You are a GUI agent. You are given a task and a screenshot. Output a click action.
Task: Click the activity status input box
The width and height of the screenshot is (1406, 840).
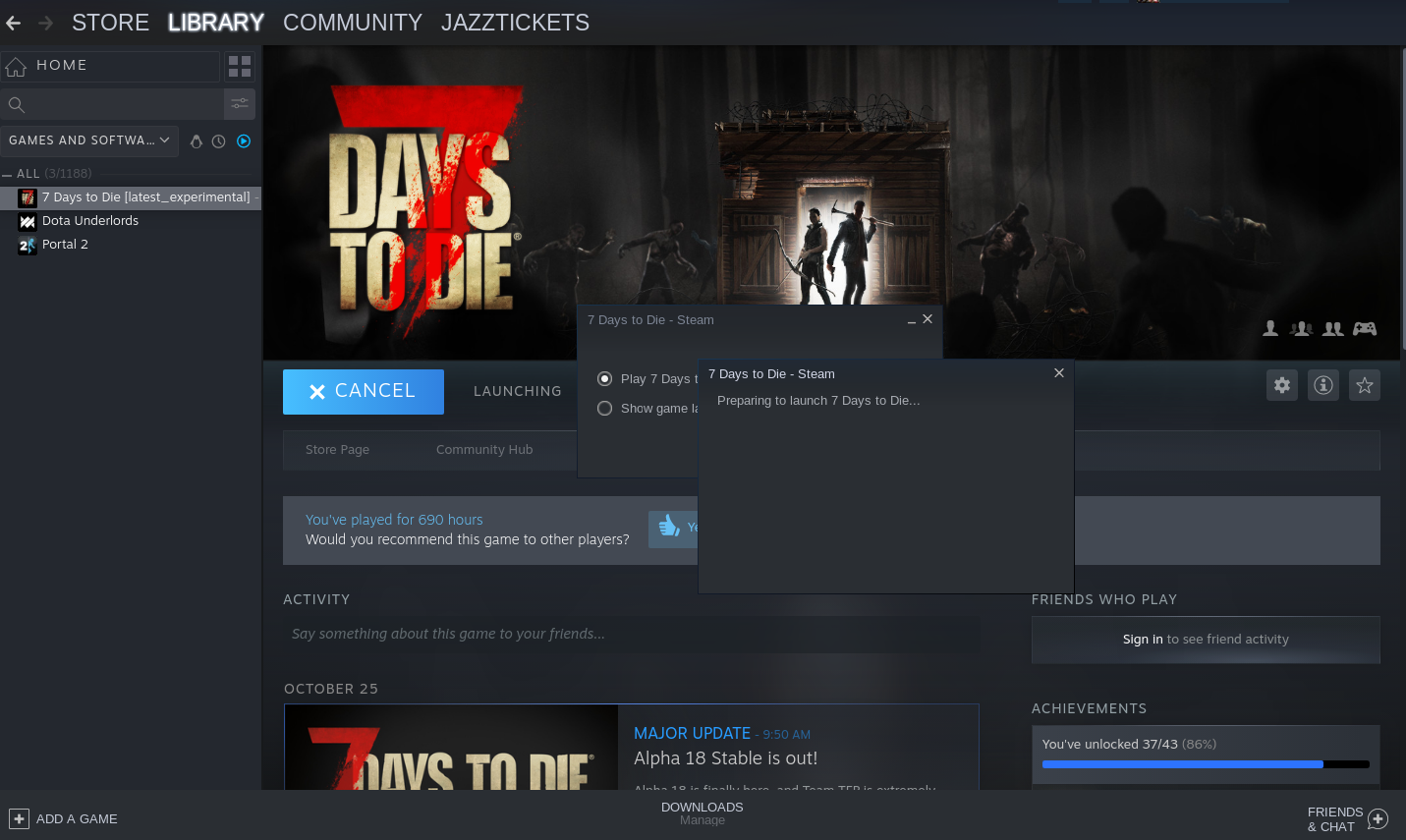point(632,635)
